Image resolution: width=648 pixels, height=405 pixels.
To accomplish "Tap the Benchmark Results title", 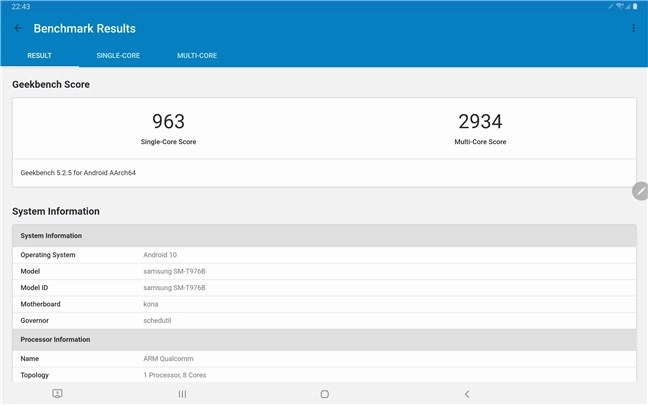I will point(85,29).
